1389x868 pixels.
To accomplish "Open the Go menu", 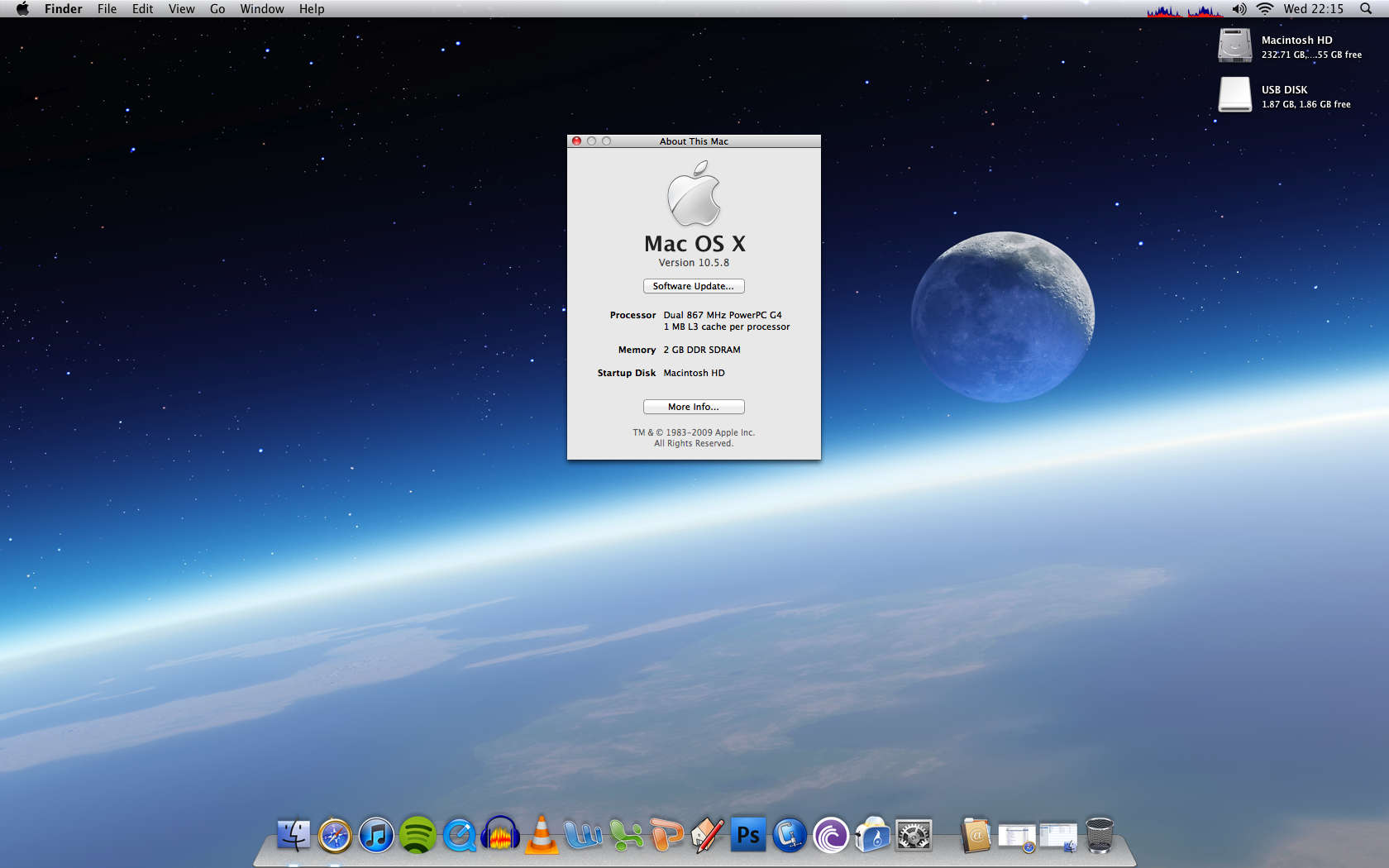I will tap(217, 9).
